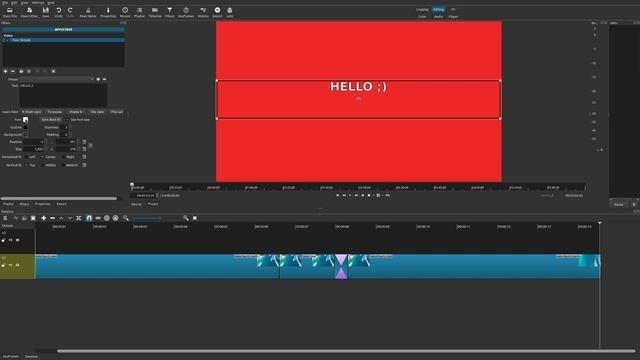Hide the V1 track eye icon
Screen dimensions: 640x360
pyautogui.click(x=18, y=265)
